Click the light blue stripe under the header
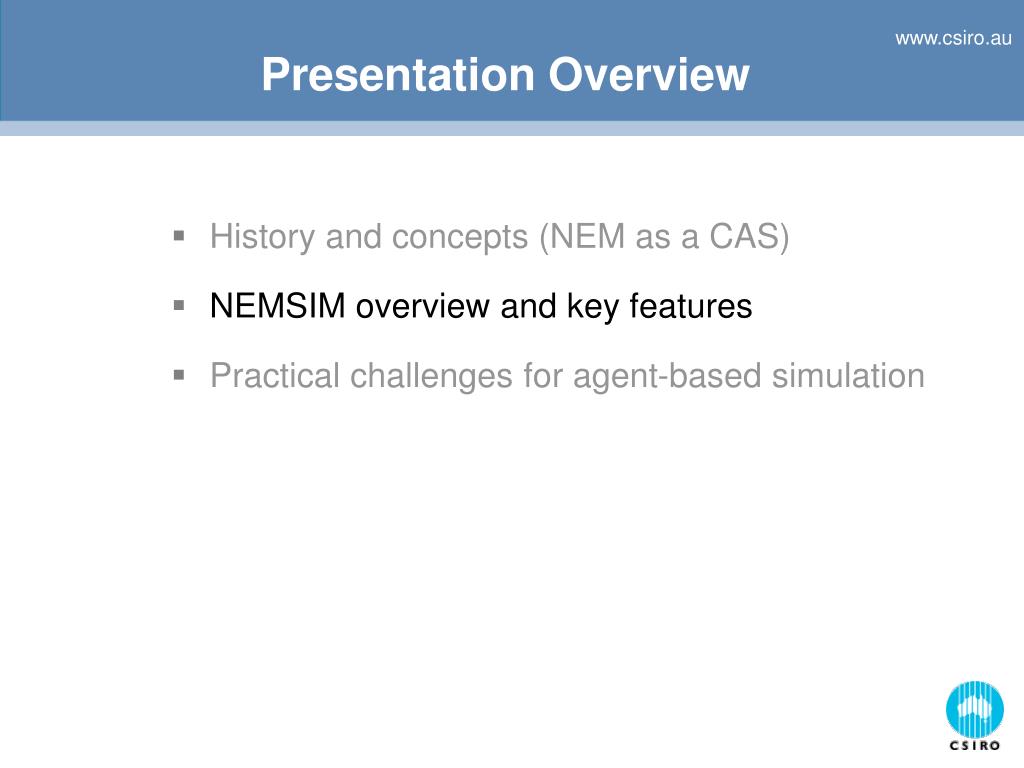This screenshot has height=768, width=1024. click(512, 129)
